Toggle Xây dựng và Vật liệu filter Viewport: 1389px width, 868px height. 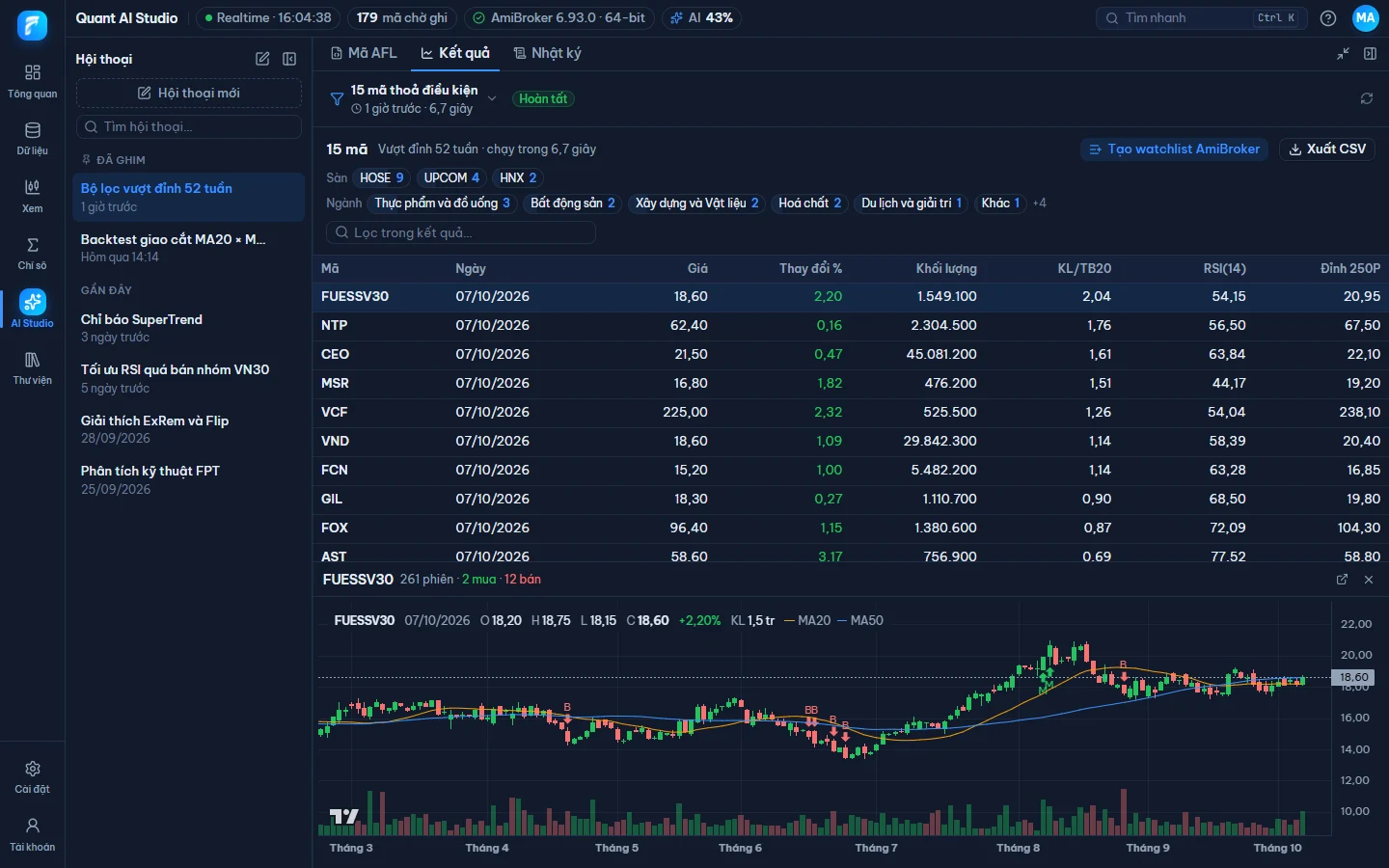(697, 203)
